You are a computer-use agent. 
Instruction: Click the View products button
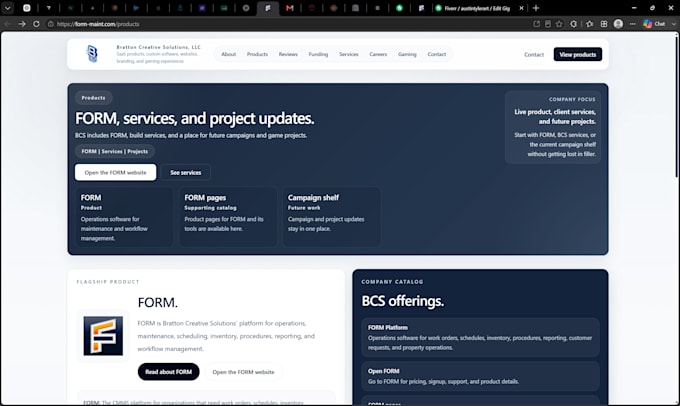pyautogui.click(x=578, y=54)
